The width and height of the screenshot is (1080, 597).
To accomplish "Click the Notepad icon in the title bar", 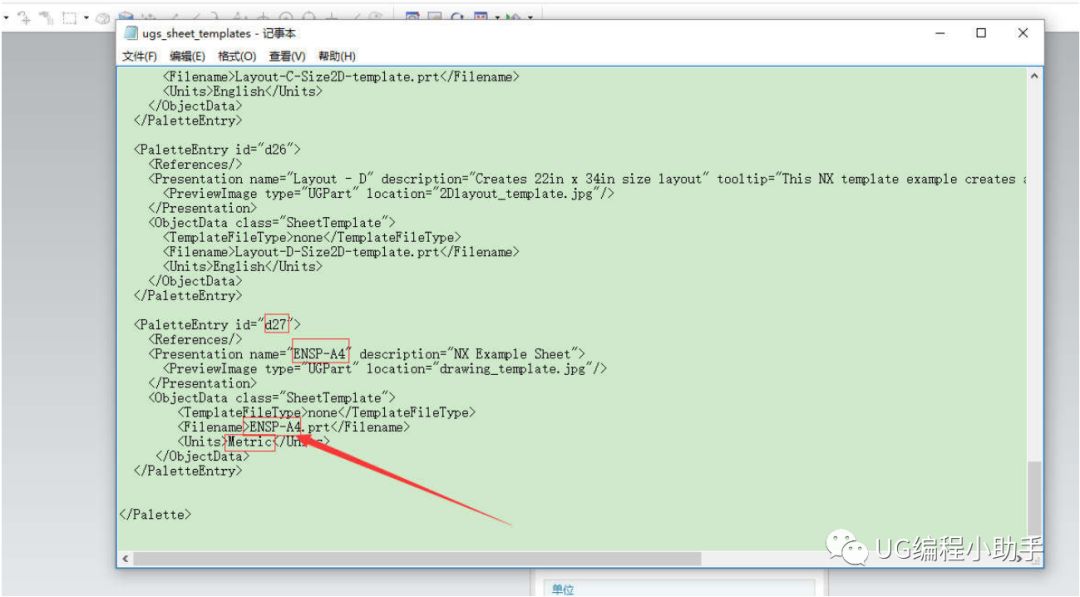I will coord(131,33).
